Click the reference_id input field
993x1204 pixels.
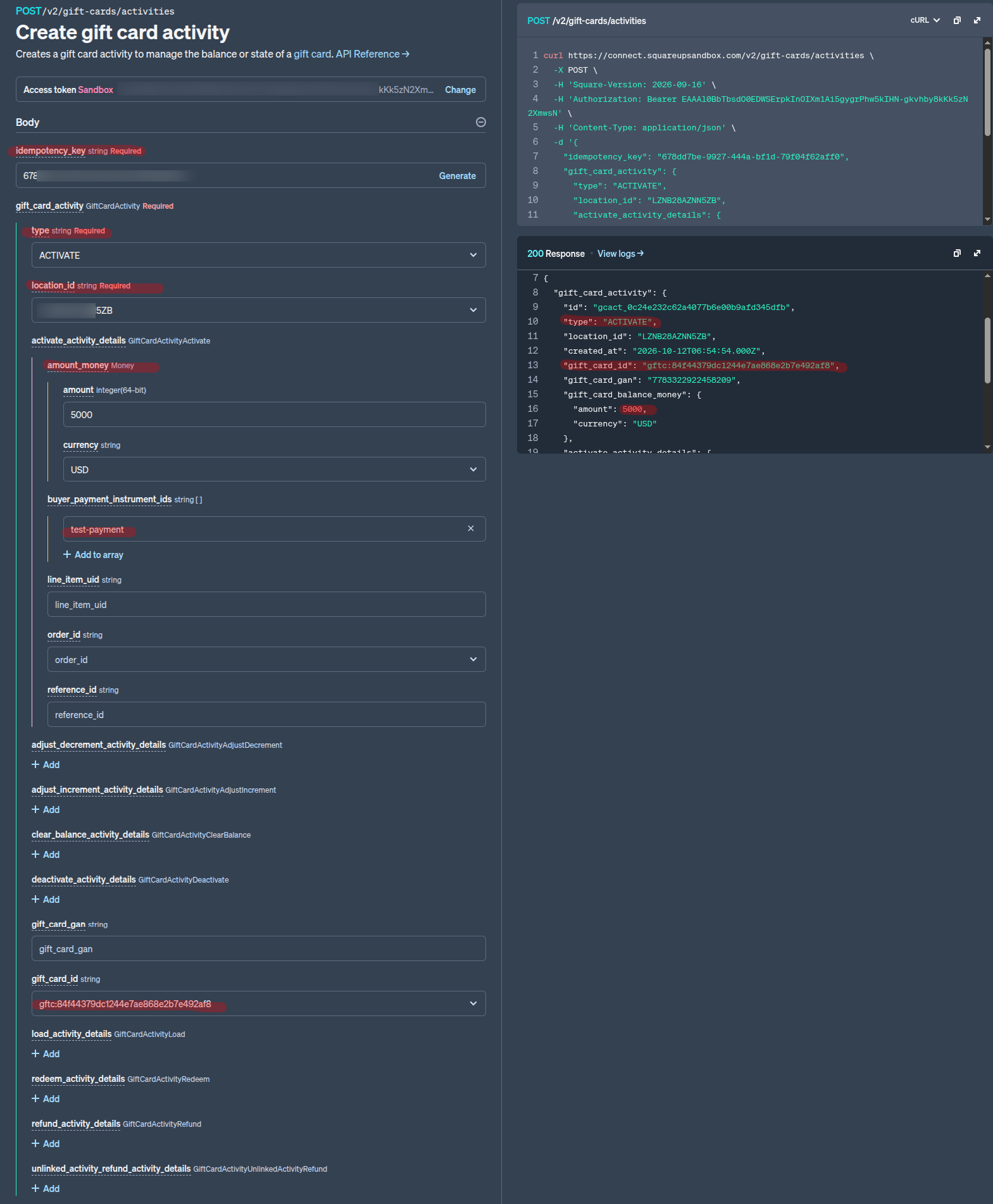click(x=266, y=714)
